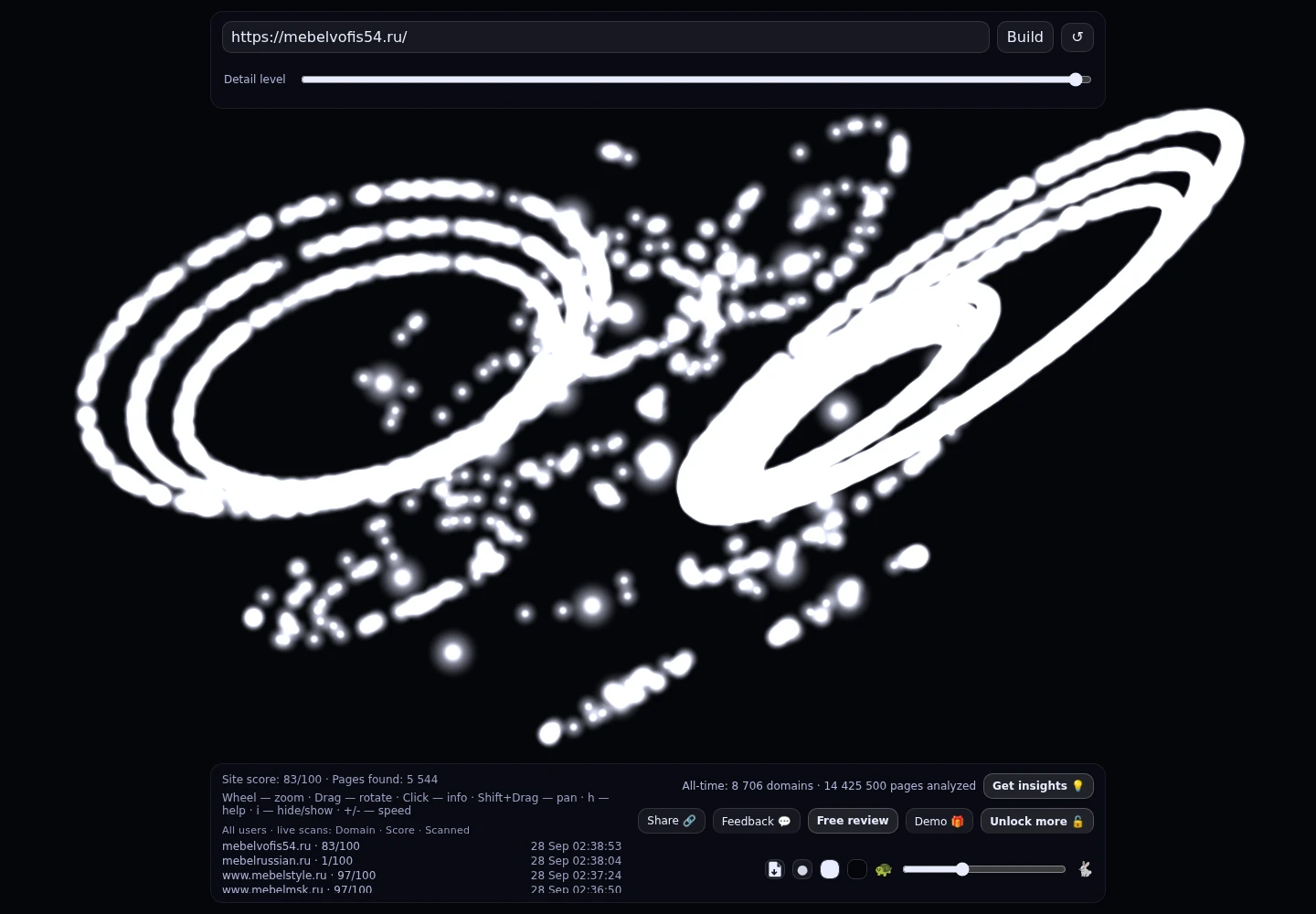1316x914 pixels.
Task: Click the record dot icon
Action: 802,869
